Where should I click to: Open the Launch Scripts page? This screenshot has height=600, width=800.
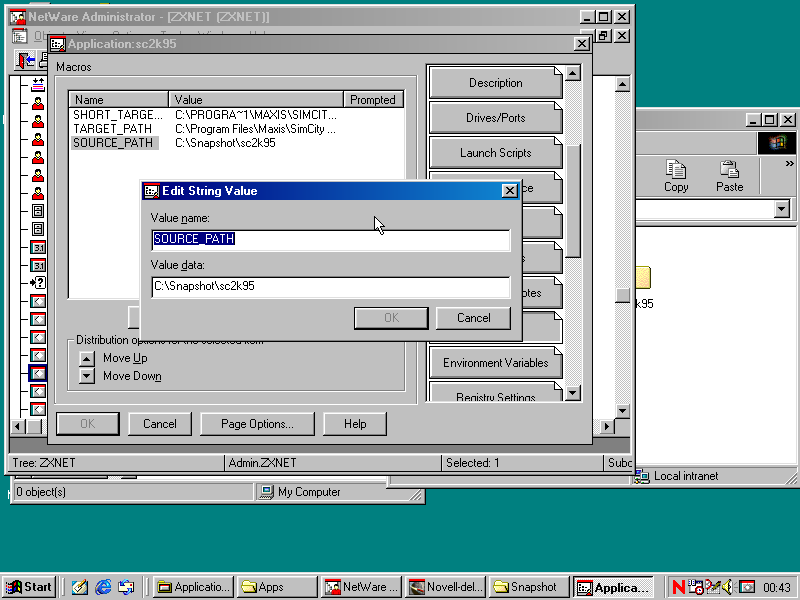click(495, 153)
